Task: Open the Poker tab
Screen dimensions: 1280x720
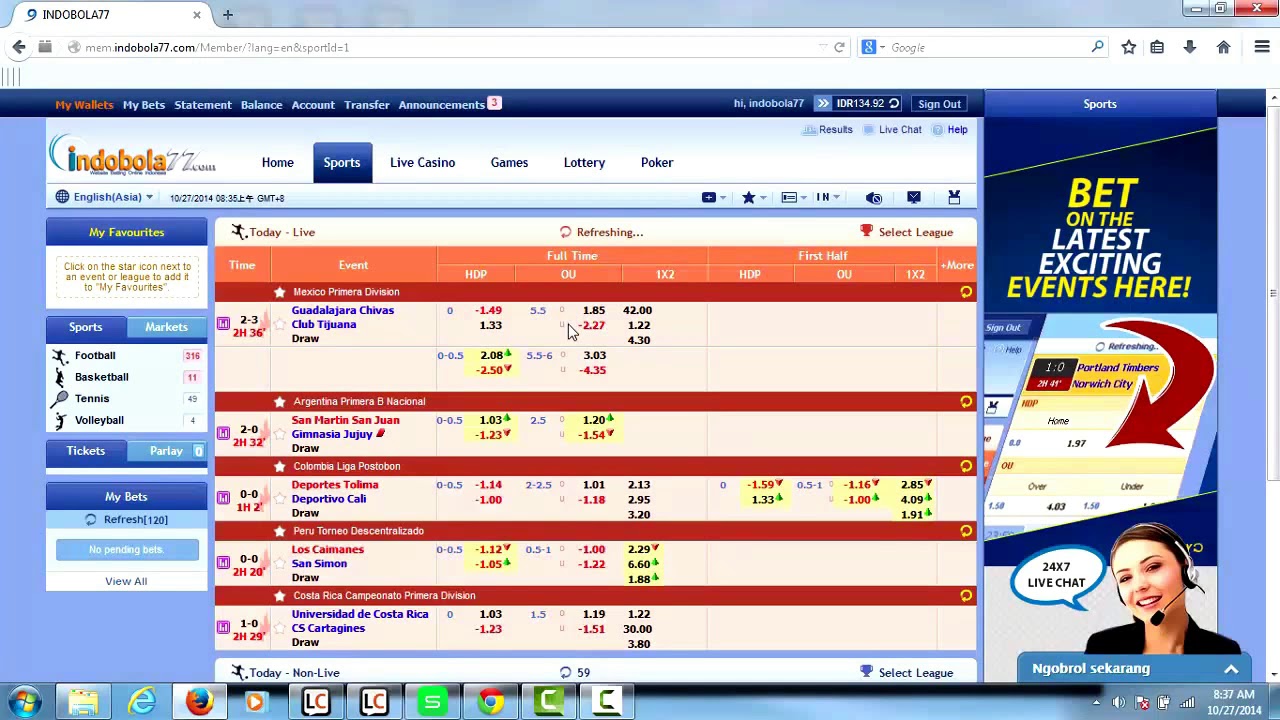Action: click(657, 163)
